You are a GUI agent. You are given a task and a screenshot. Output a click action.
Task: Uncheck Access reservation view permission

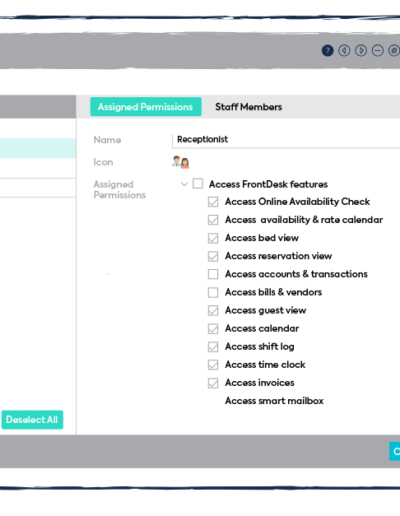213,256
